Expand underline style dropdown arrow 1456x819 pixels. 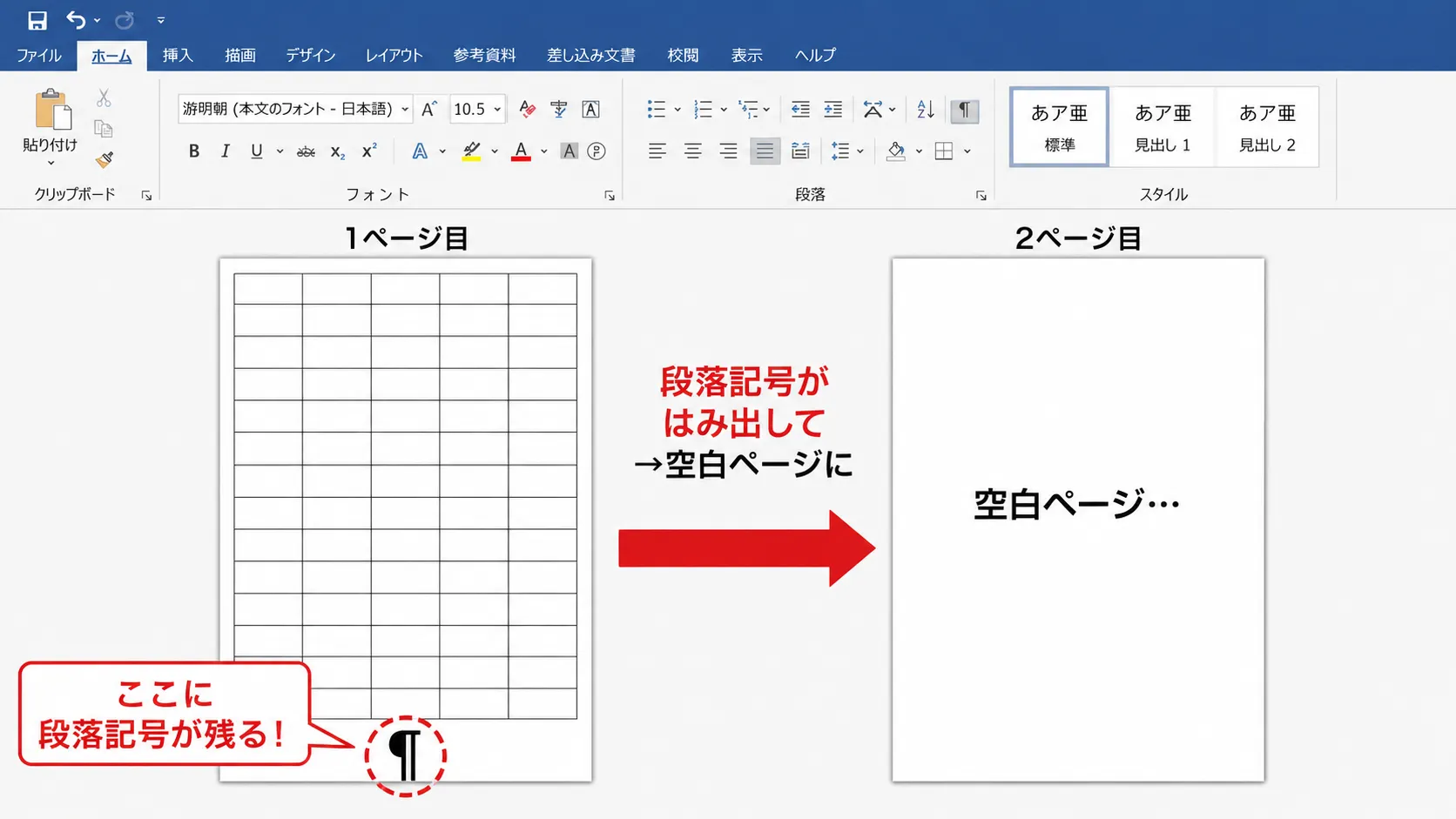280,151
